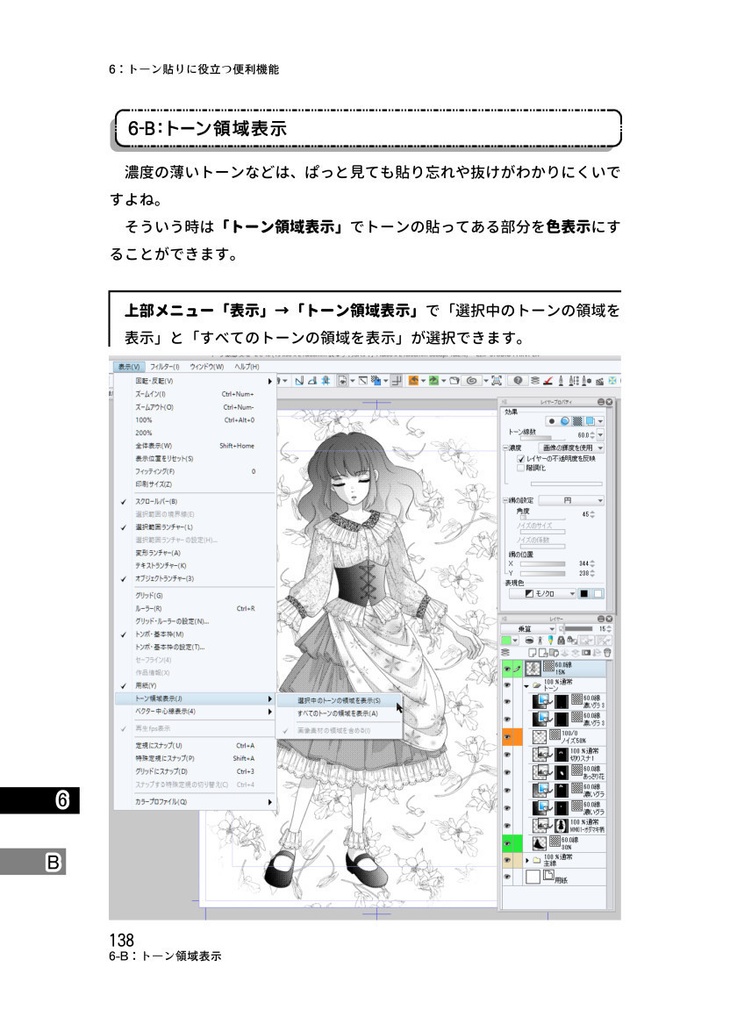Viewport: 730px width, 1024px height.
Task: Click the stacked layers icon in Layer panel
Action: pyautogui.click(x=505, y=652)
